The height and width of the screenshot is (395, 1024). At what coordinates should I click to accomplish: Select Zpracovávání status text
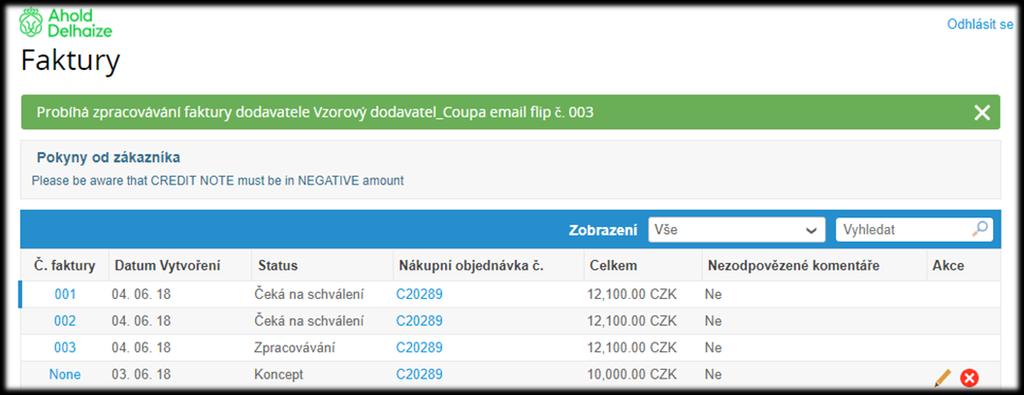click(295, 348)
